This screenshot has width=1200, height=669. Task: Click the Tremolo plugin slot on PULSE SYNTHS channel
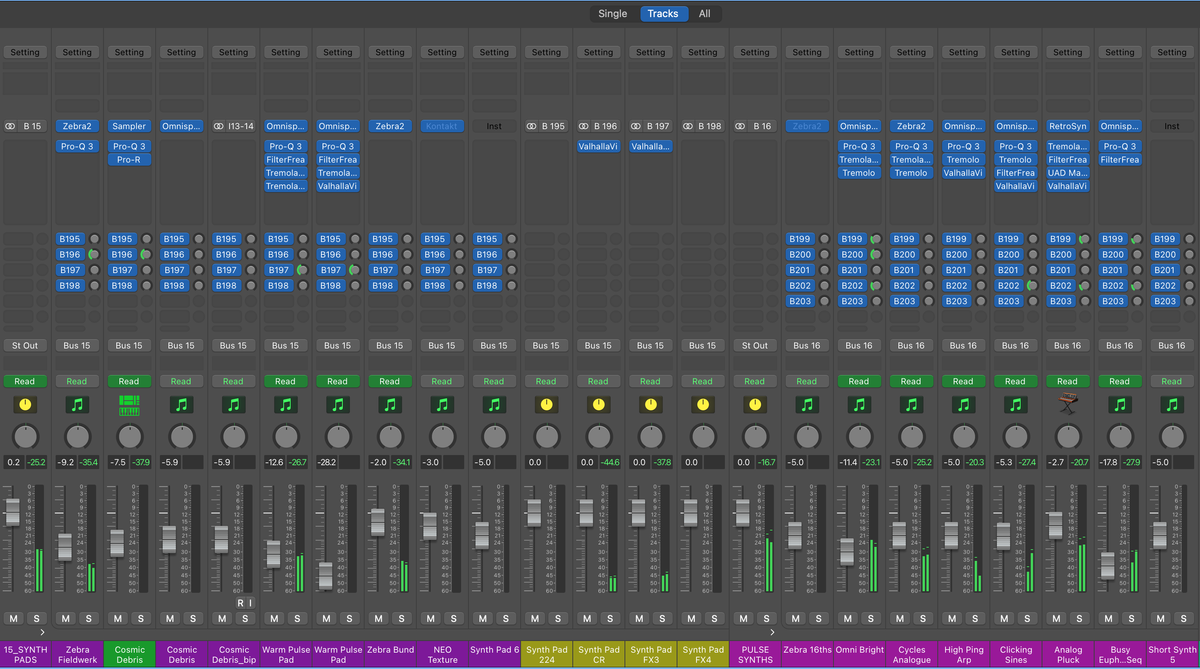tap(859, 172)
